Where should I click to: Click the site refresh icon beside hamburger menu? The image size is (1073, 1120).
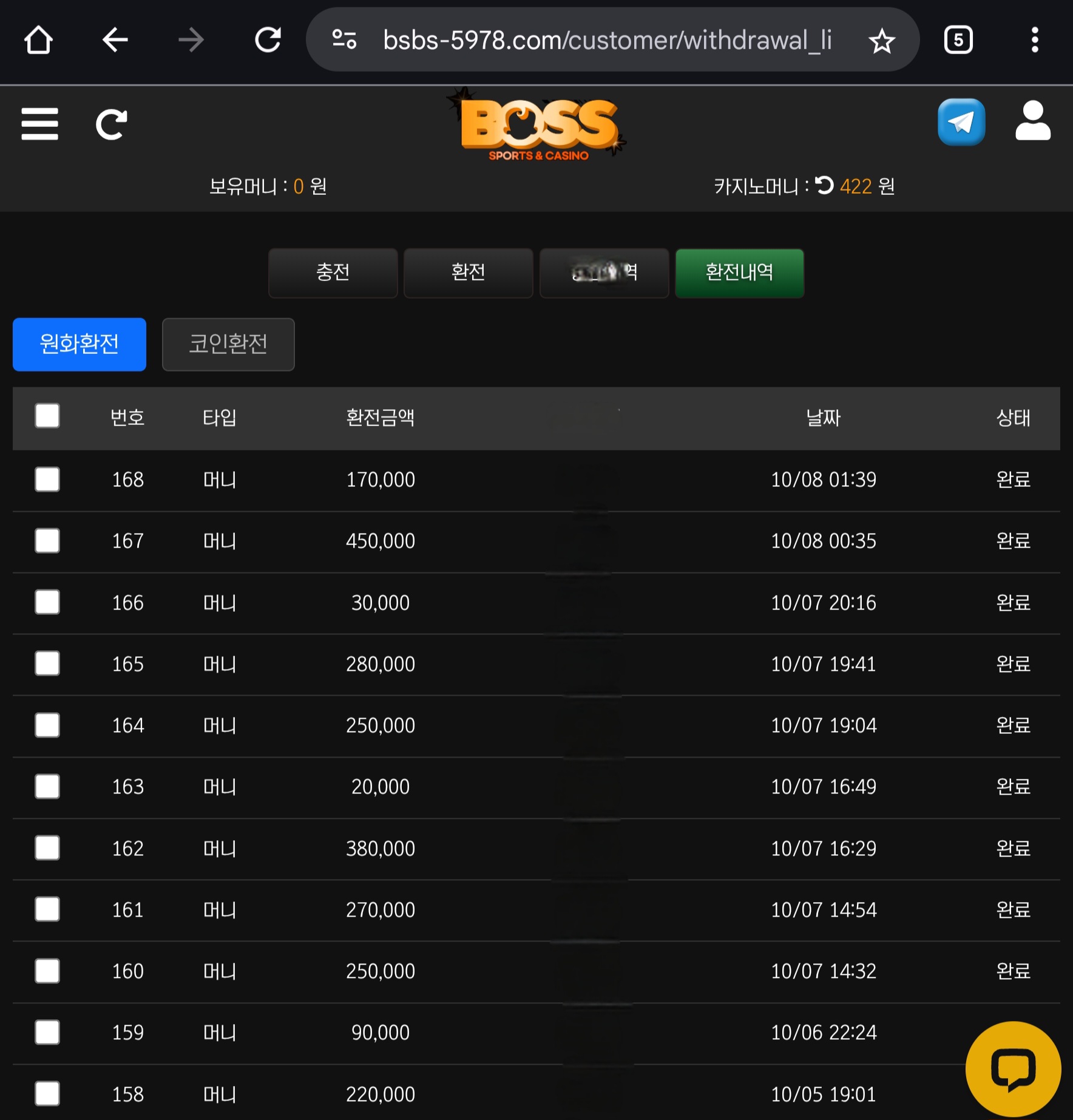click(x=112, y=124)
